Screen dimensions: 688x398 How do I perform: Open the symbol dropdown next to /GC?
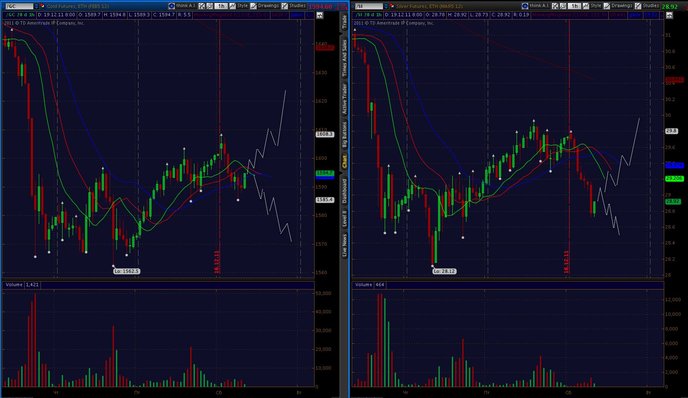click(37, 6)
